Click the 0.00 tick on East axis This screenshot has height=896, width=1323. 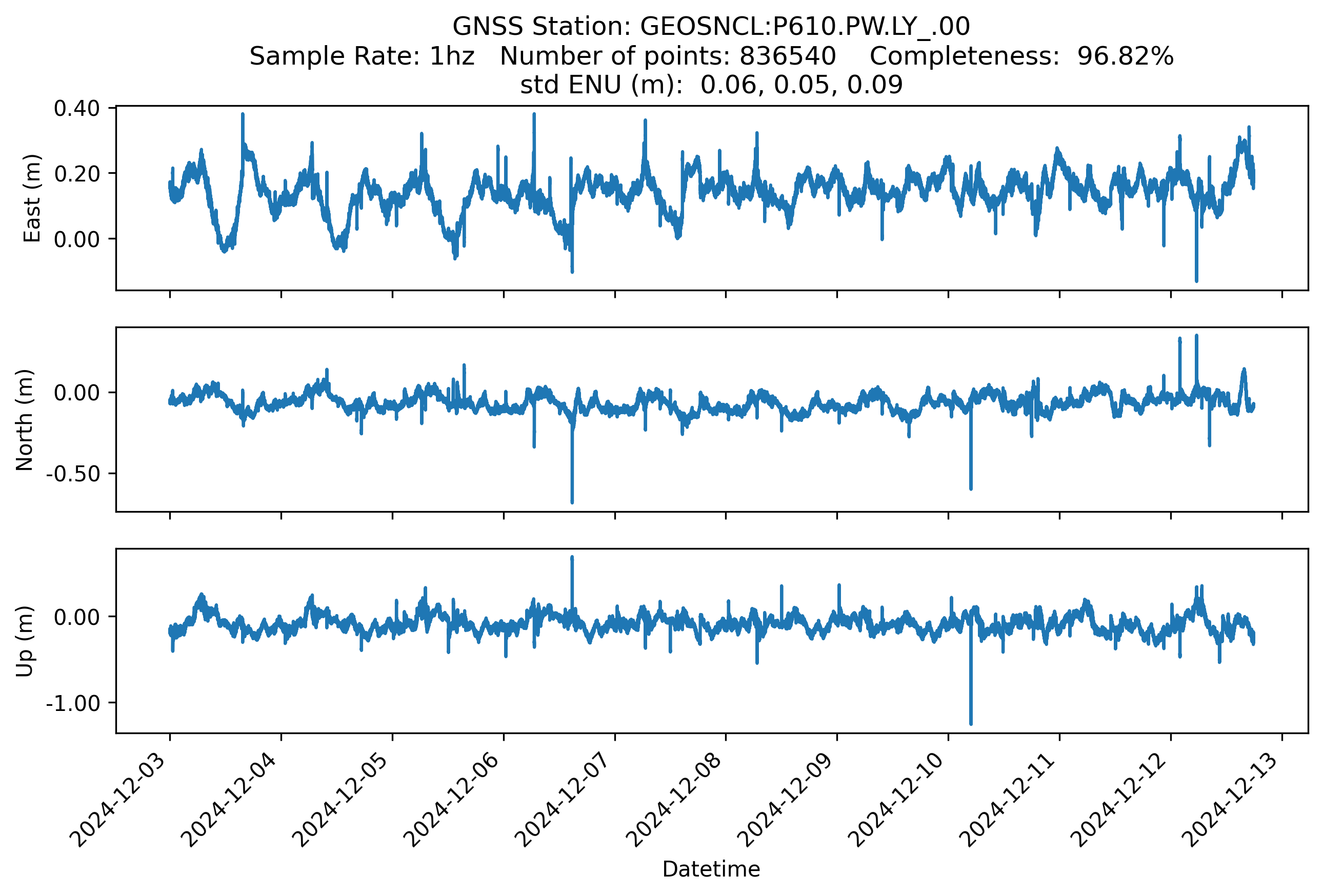[x=77, y=239]
